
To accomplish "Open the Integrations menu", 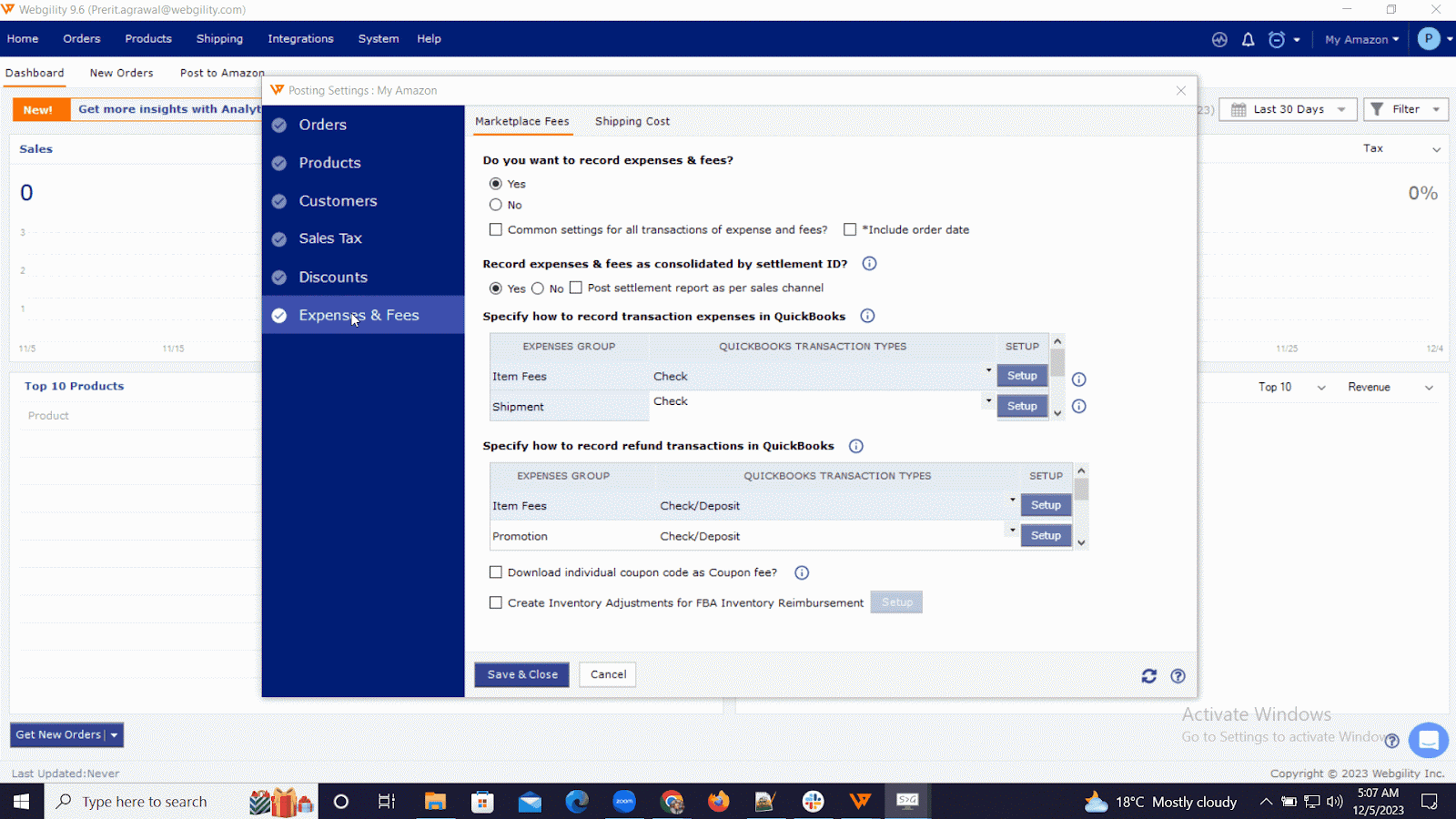I will 300,39.
